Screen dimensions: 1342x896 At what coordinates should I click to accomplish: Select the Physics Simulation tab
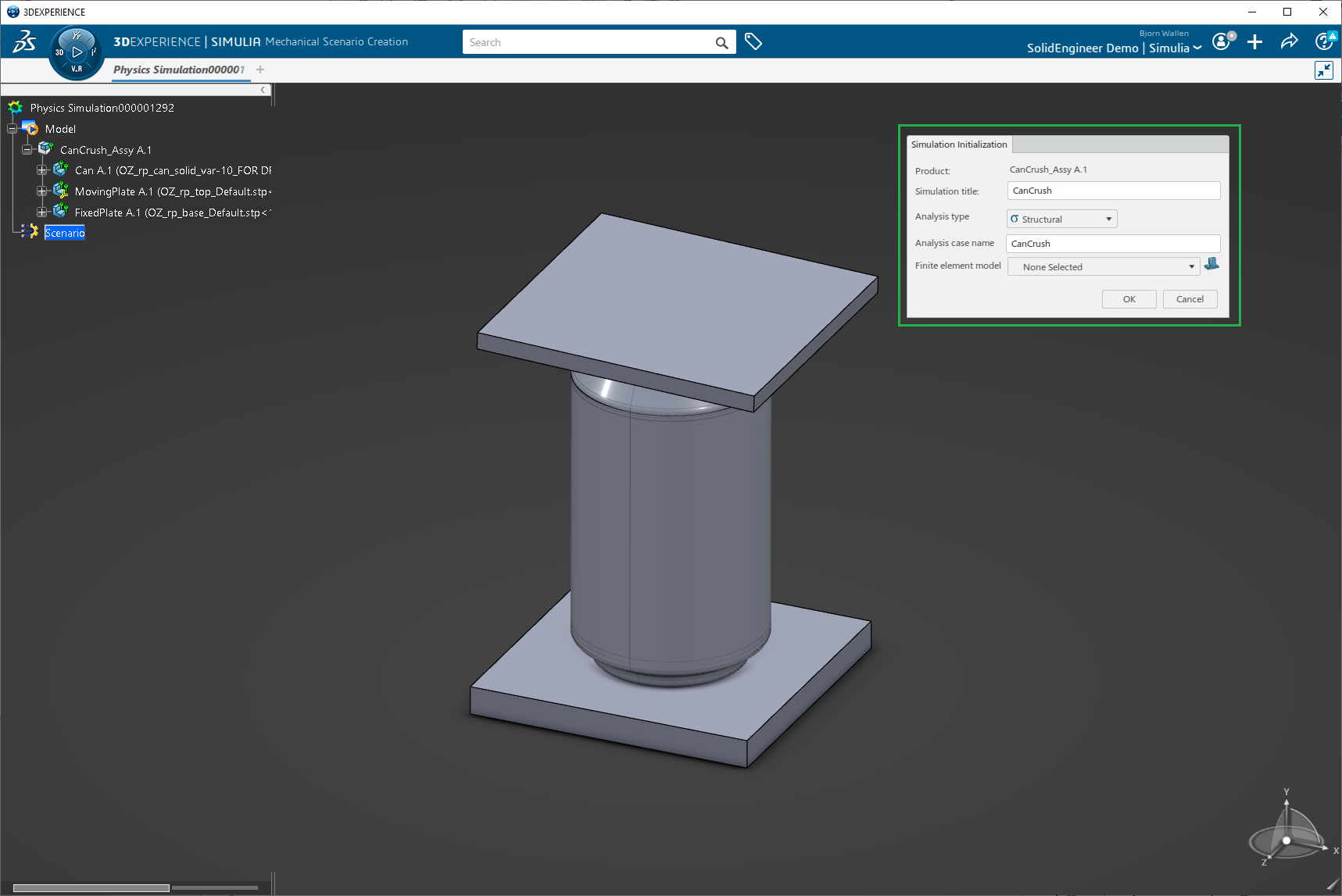coord(178,70)
